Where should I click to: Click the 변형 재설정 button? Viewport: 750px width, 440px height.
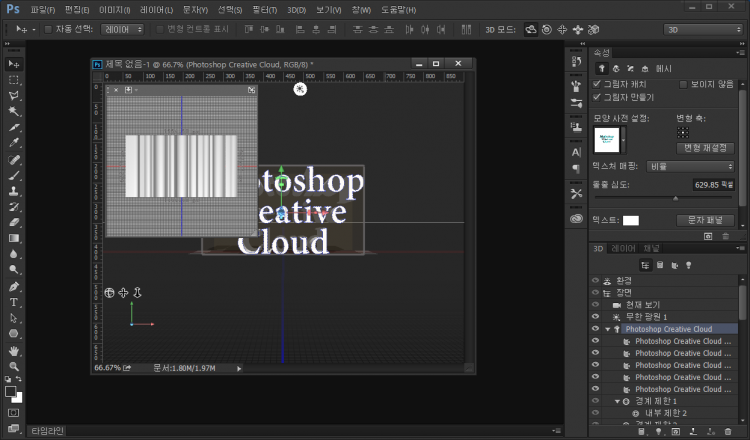point(706,147)
